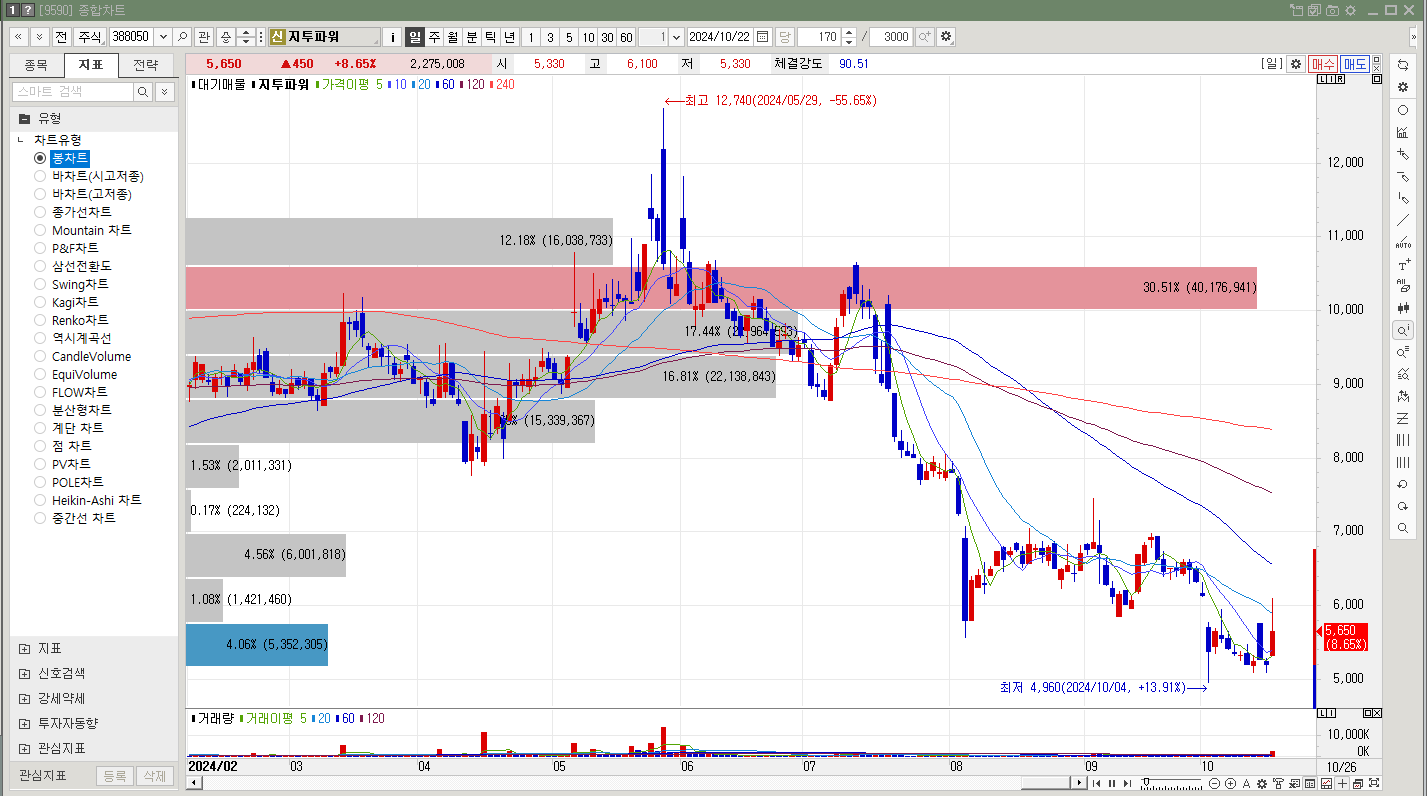Click the candle count field showing 170

819,36
